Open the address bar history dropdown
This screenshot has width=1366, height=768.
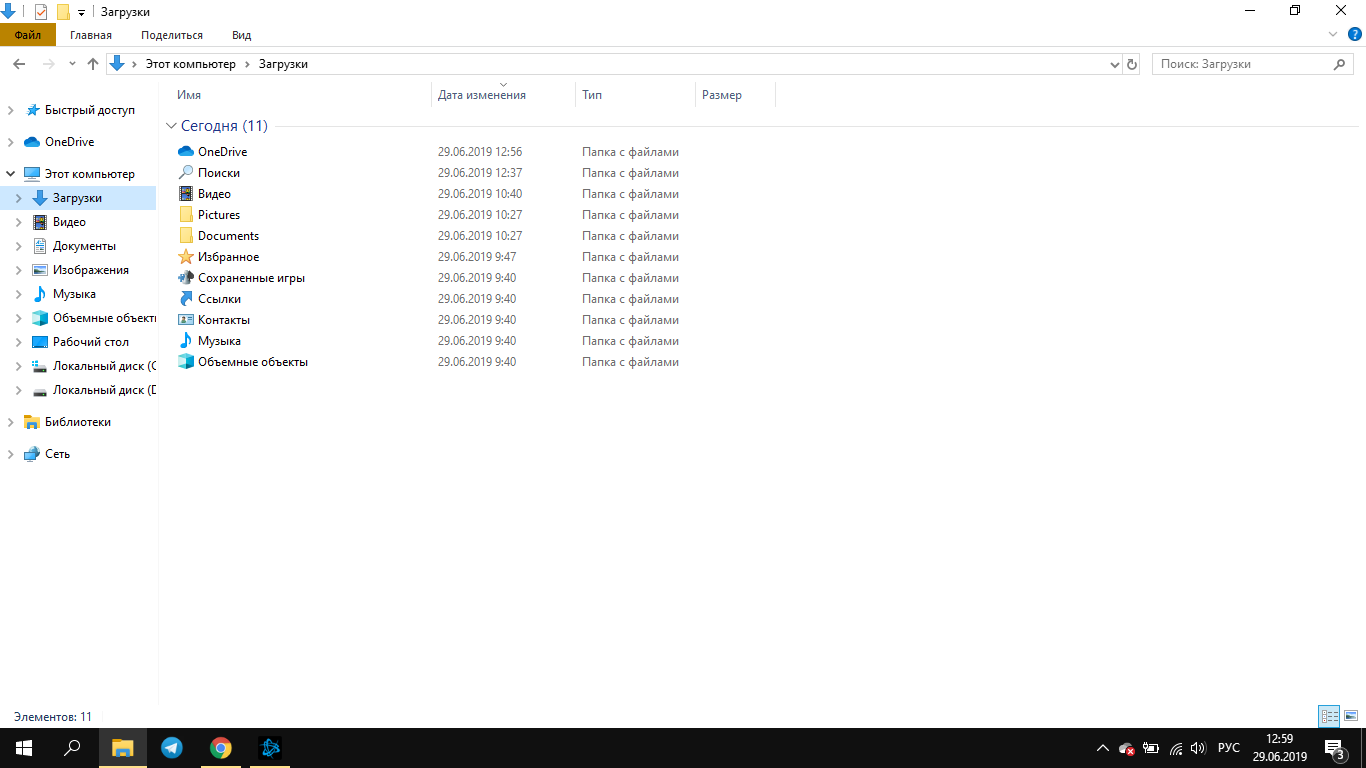pos(1115,64)
